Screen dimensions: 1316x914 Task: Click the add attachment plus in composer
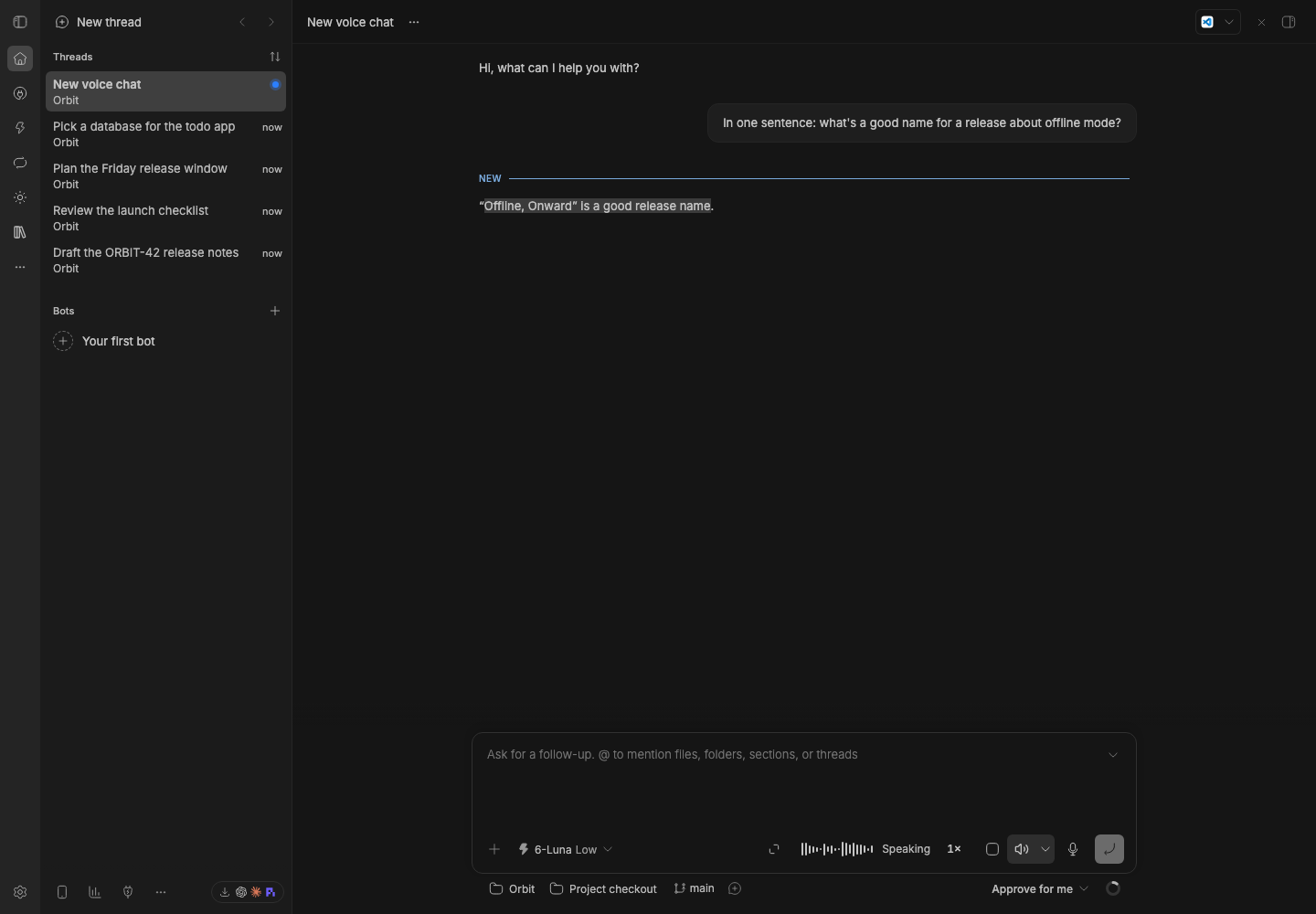(494, 849)
